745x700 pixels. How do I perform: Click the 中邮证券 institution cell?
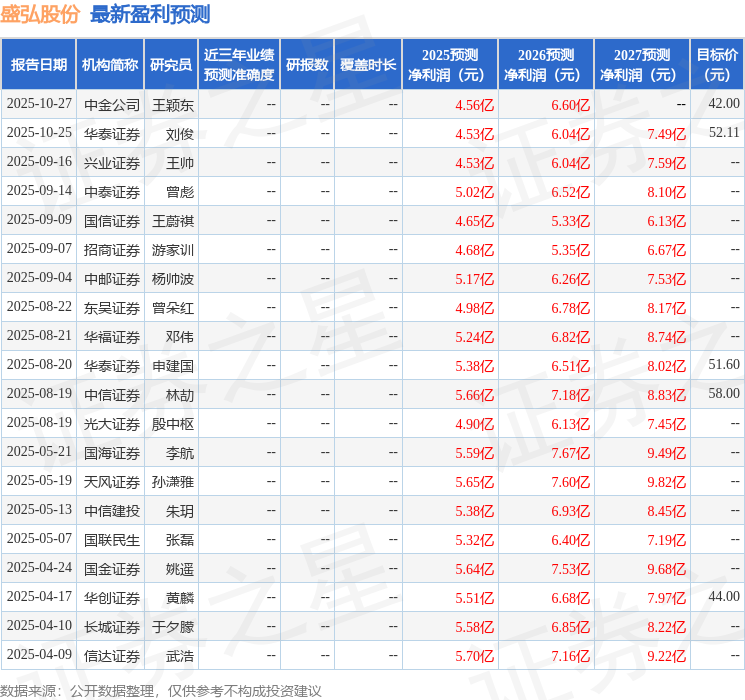point(112,279)
